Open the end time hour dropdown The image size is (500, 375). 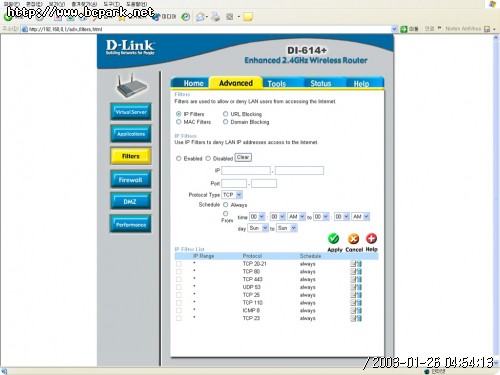(321, 217)
